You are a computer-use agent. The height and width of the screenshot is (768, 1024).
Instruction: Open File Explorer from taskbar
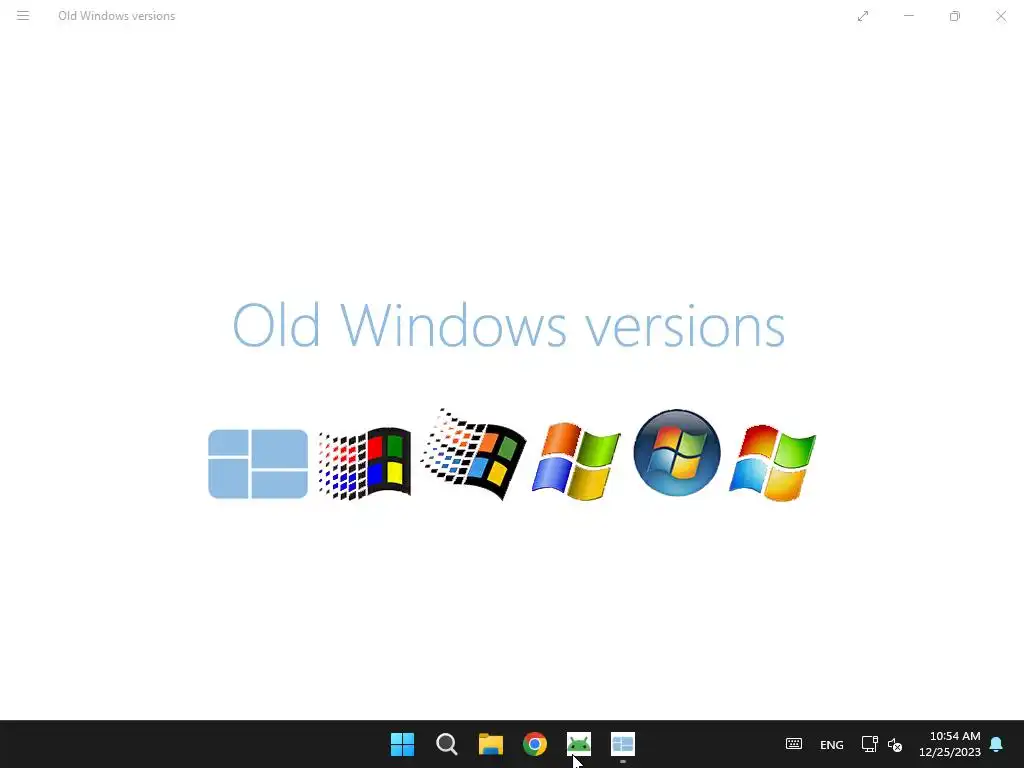[x=490, y=744]
